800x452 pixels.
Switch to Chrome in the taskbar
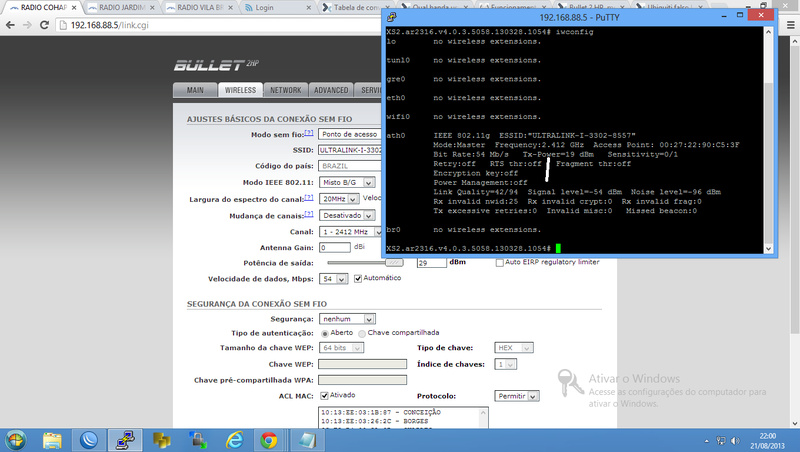[269, 440]
